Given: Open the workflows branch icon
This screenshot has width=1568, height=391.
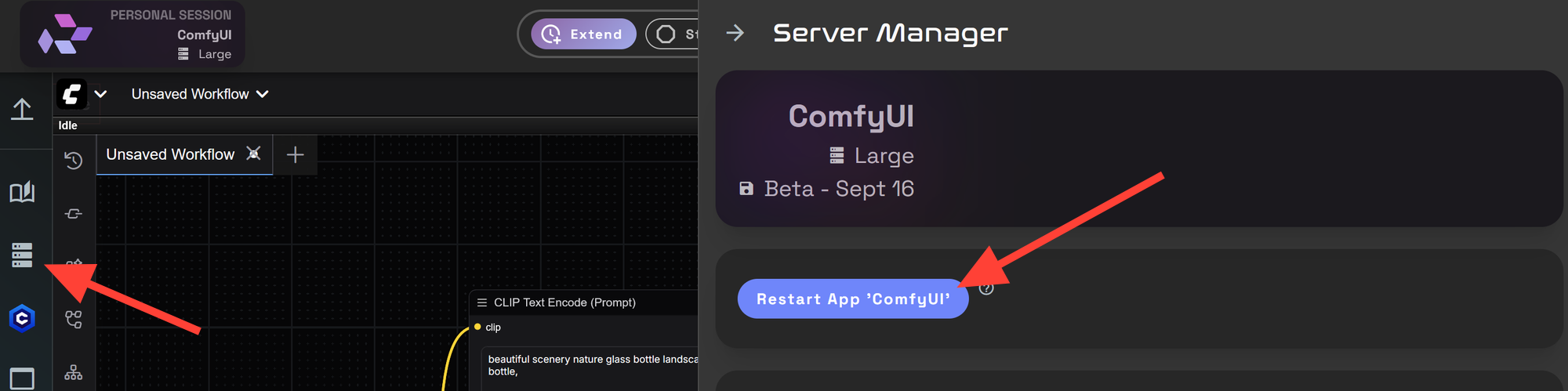Looking at the screenshot, I should (x=74, y=319).
